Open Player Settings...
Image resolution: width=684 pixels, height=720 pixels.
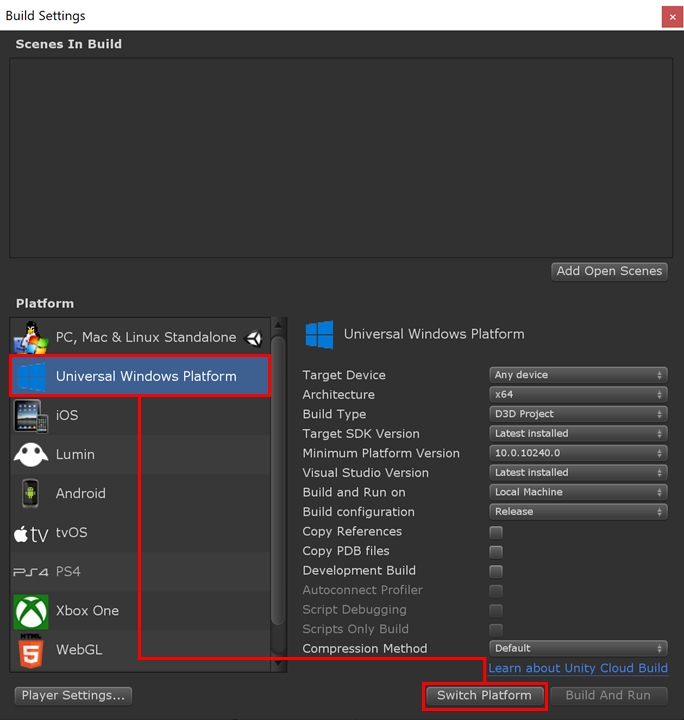[x=73, y=696]
